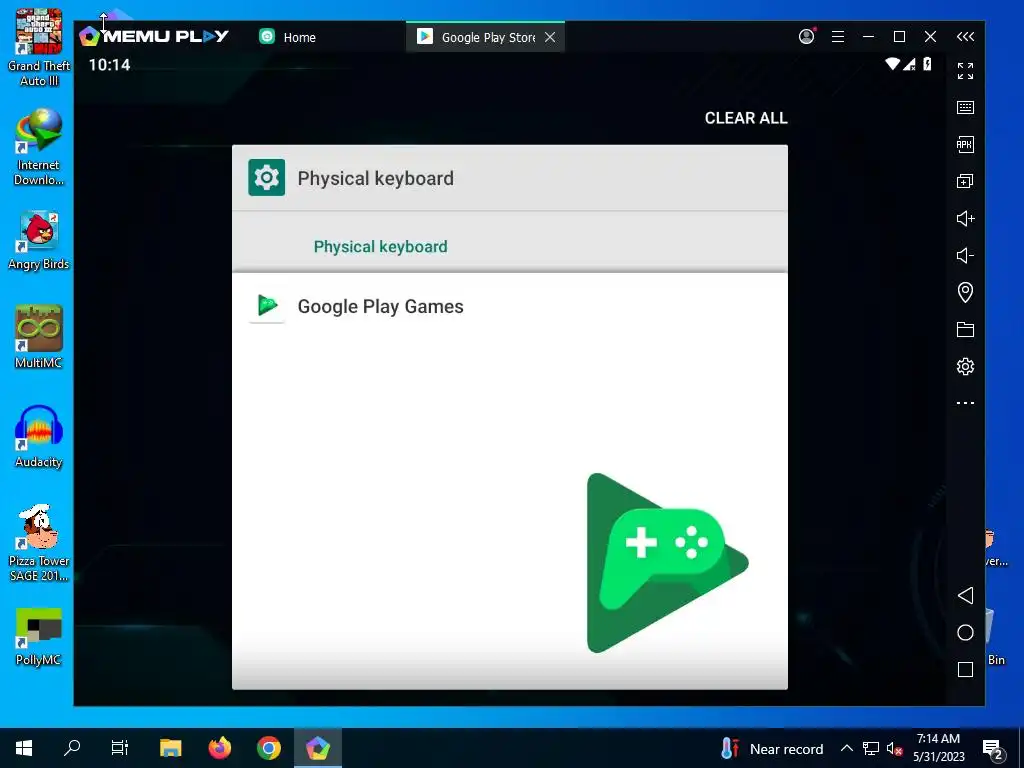Tap the Physical keyboard card header
The width and height of the screenshot is (1024, 768).
pos(509,178)
